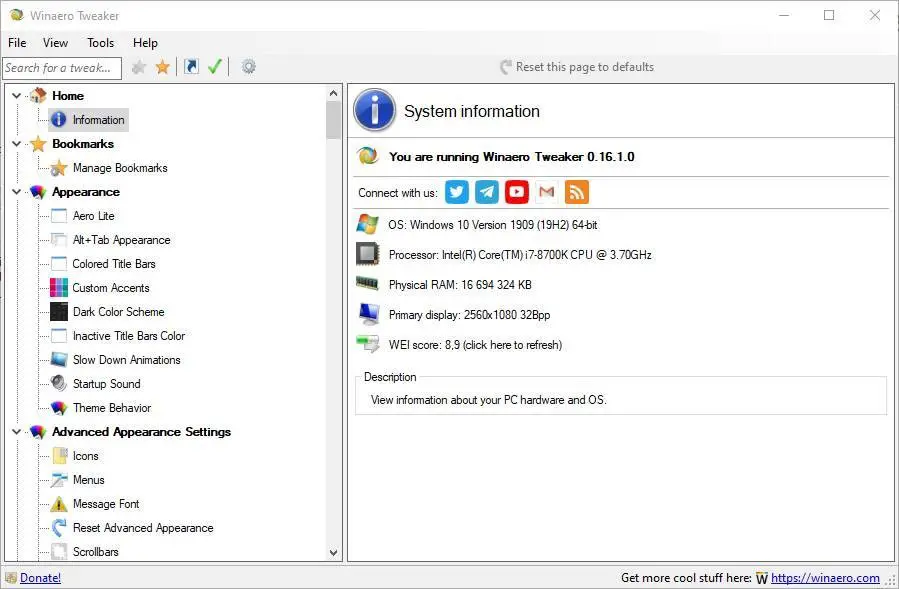Click the OS Windows 10 Version text
Viewport: 899px width, 589px height.
493,225
